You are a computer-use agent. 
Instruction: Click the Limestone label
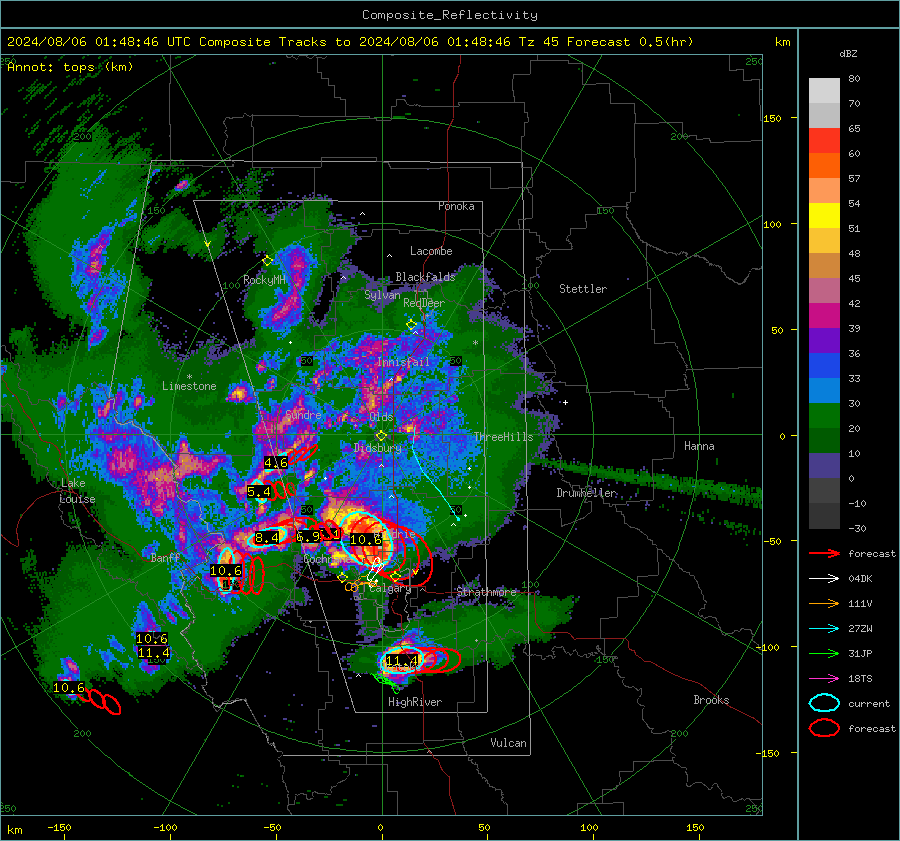189,386
